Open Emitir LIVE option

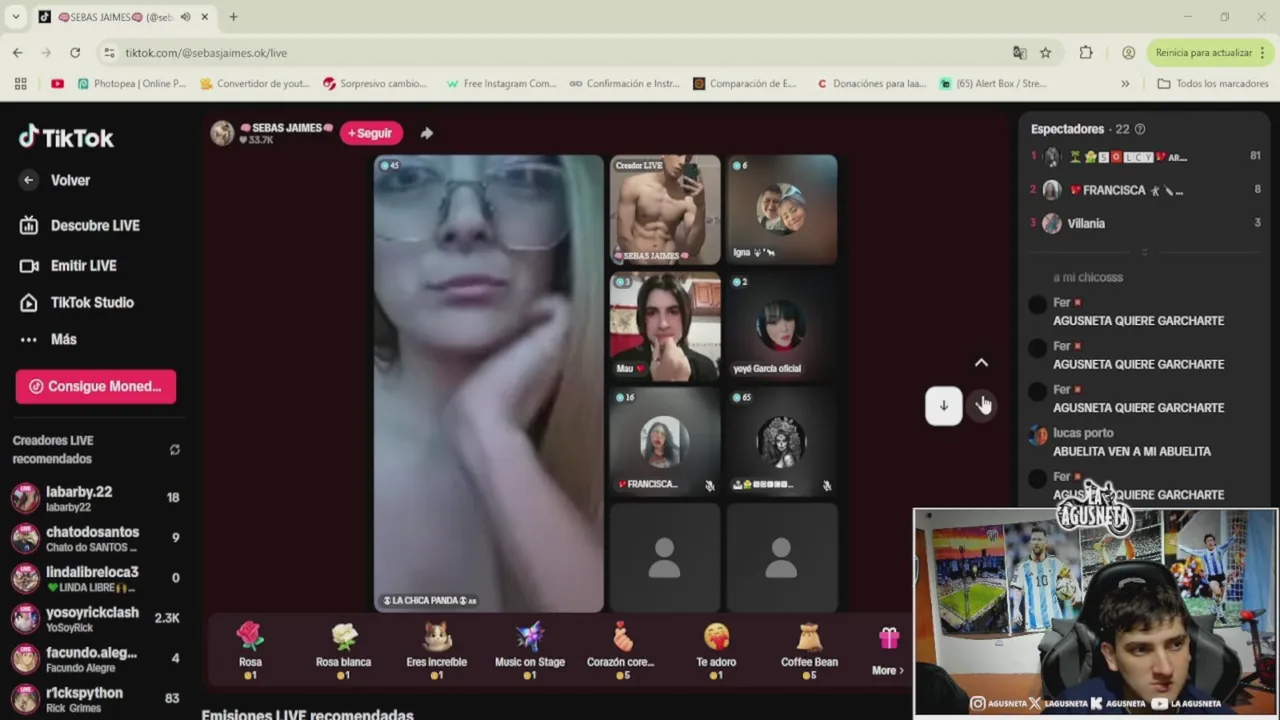pyautogui.click(x=69, y=265)
